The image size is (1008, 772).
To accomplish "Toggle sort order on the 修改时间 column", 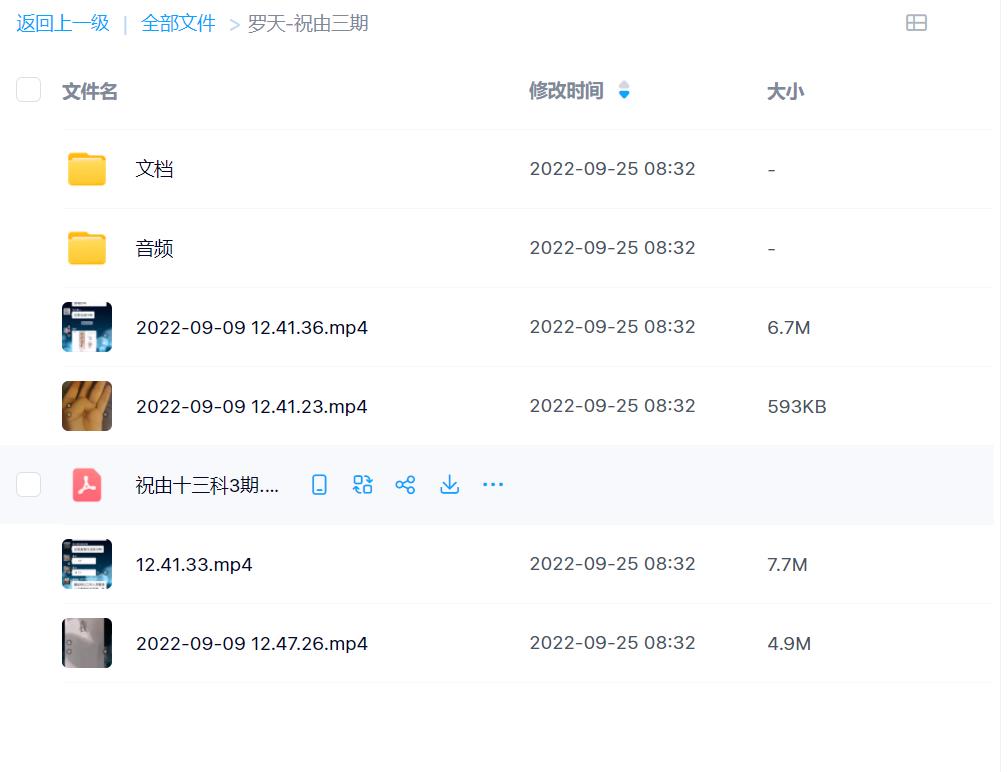I will tap(623, 90).
